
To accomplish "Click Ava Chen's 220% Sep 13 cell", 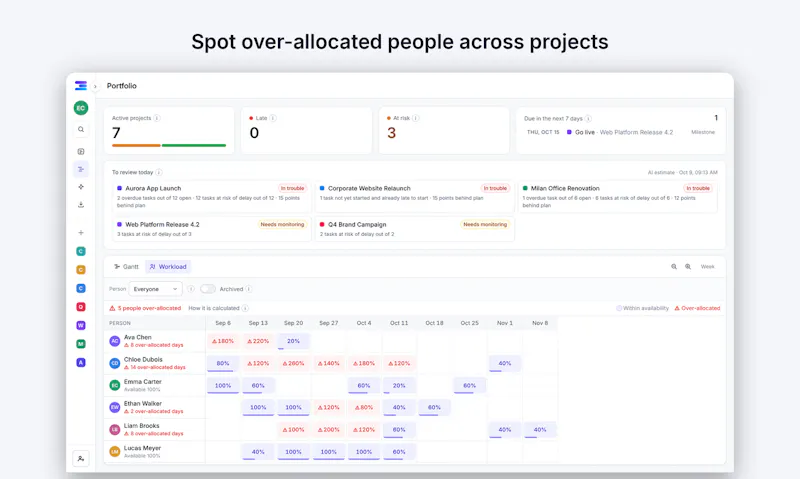I will 258,341.
